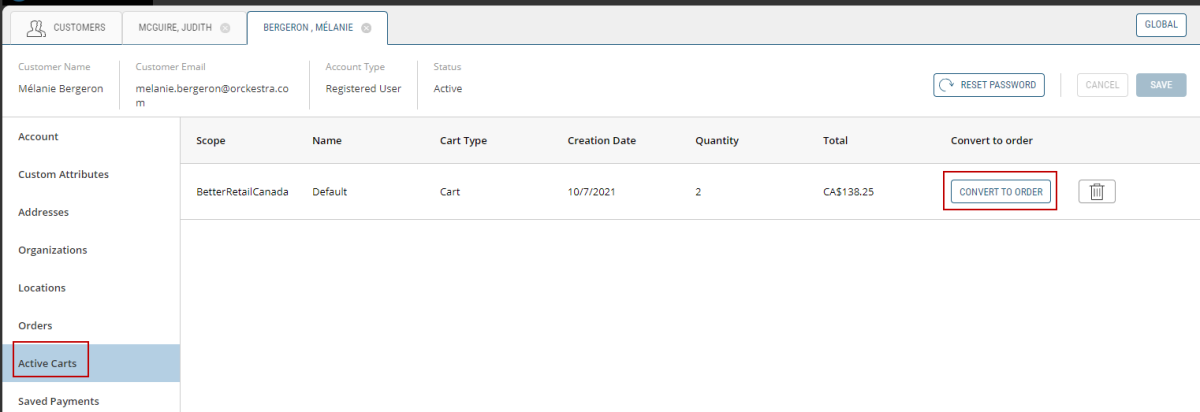1200x412 pixels.
Task: Open the Customers tab
Action: click(x=66, y=28)
